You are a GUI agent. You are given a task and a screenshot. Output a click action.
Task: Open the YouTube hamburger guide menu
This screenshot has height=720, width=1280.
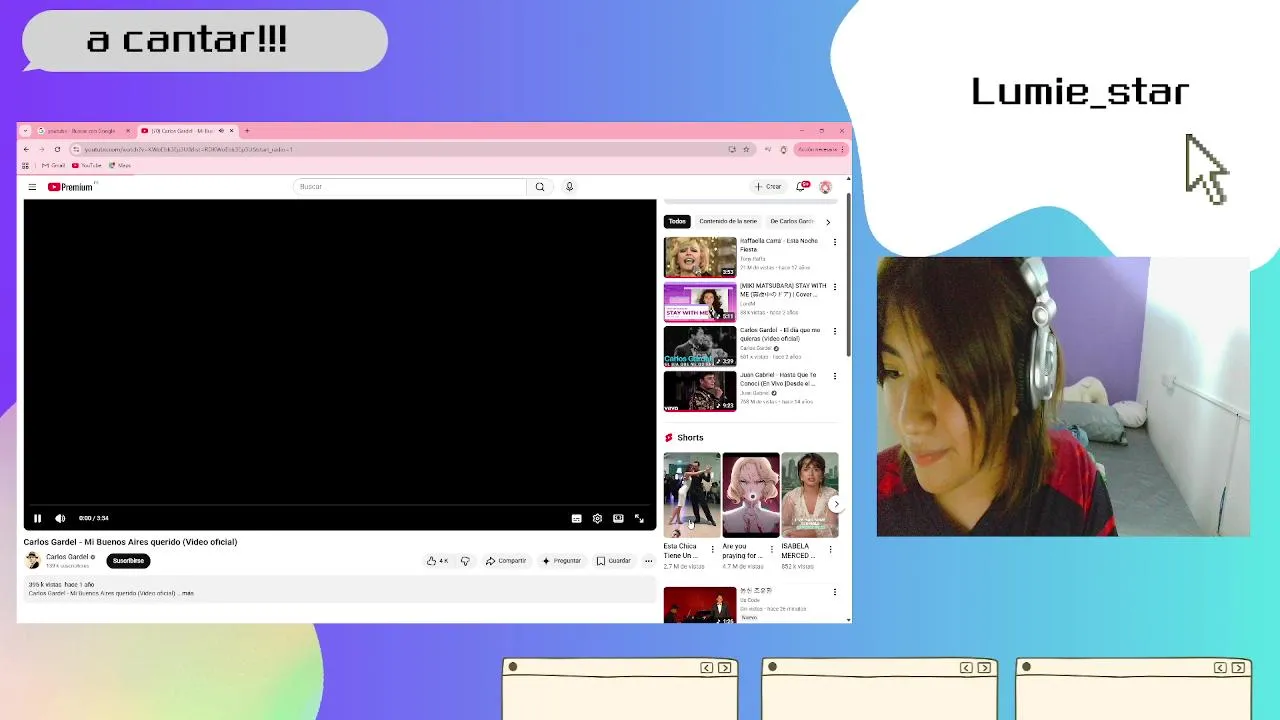pyautogui.click(x=32, y=187)
